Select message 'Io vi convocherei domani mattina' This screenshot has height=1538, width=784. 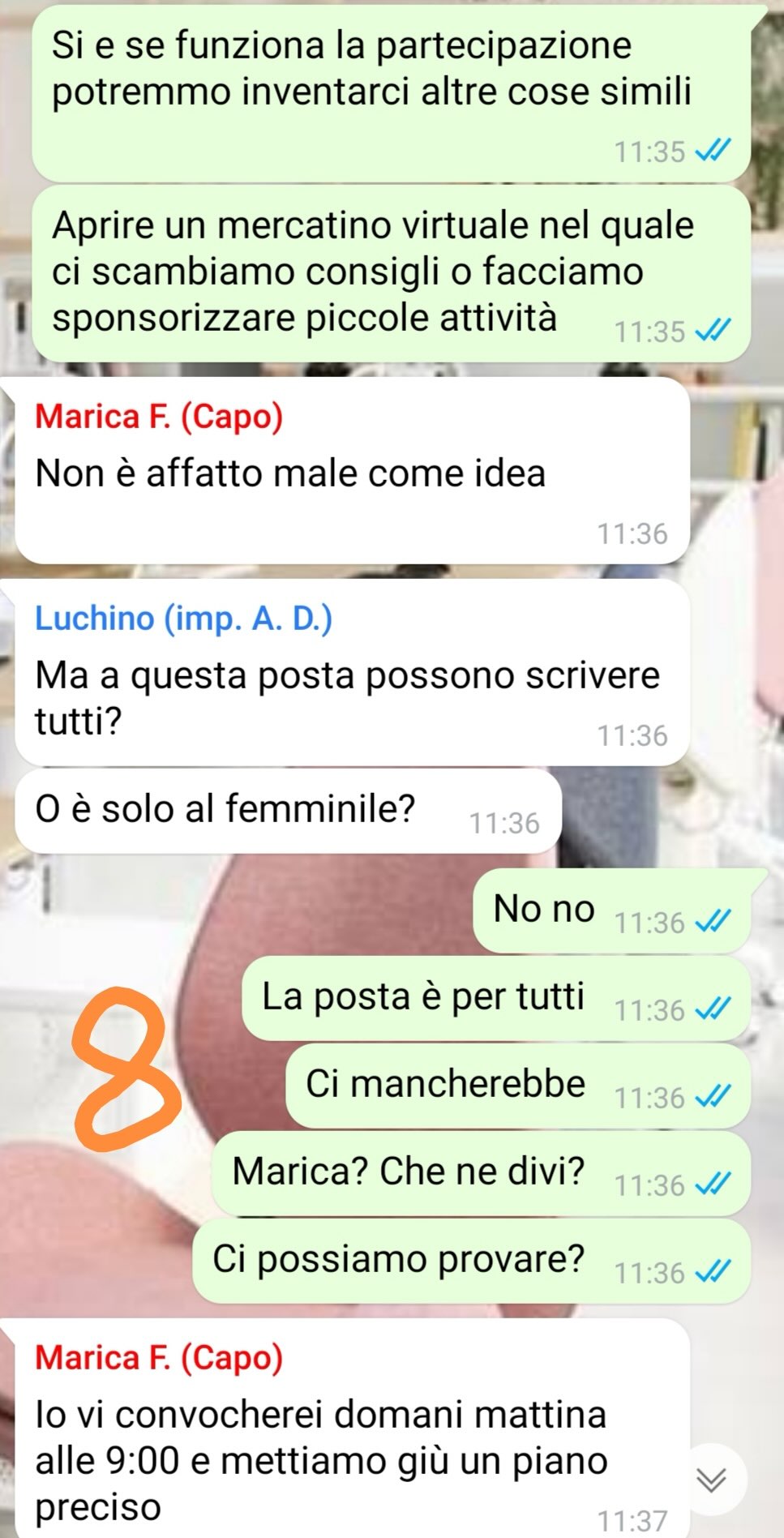[x=352, y=1429]
